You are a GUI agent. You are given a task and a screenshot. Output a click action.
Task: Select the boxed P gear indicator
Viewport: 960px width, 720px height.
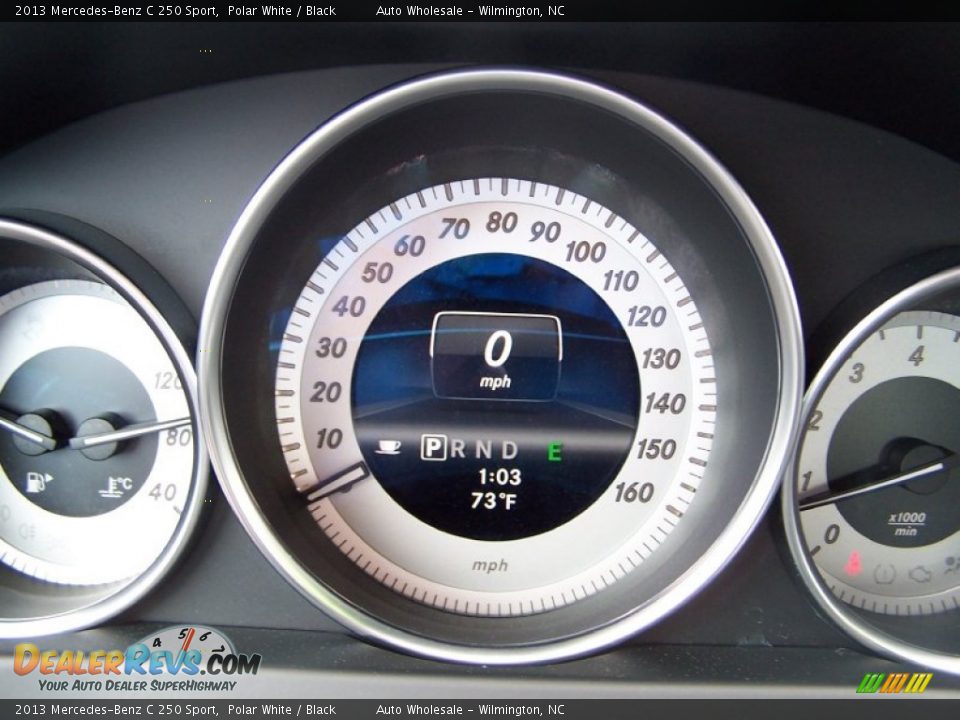(433, 448)
